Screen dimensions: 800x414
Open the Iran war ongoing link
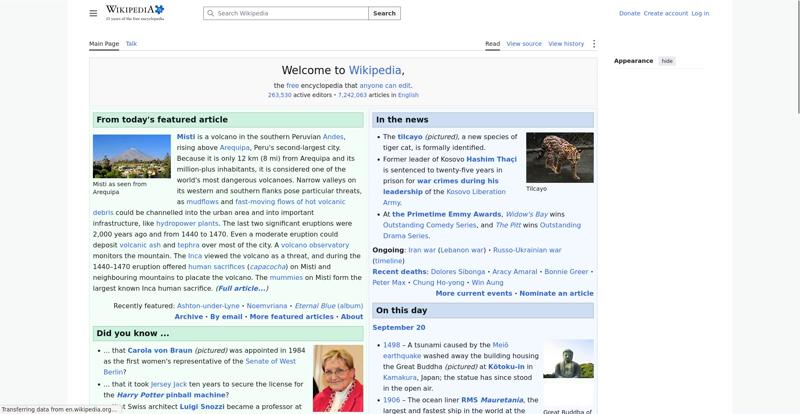(422, 250)
